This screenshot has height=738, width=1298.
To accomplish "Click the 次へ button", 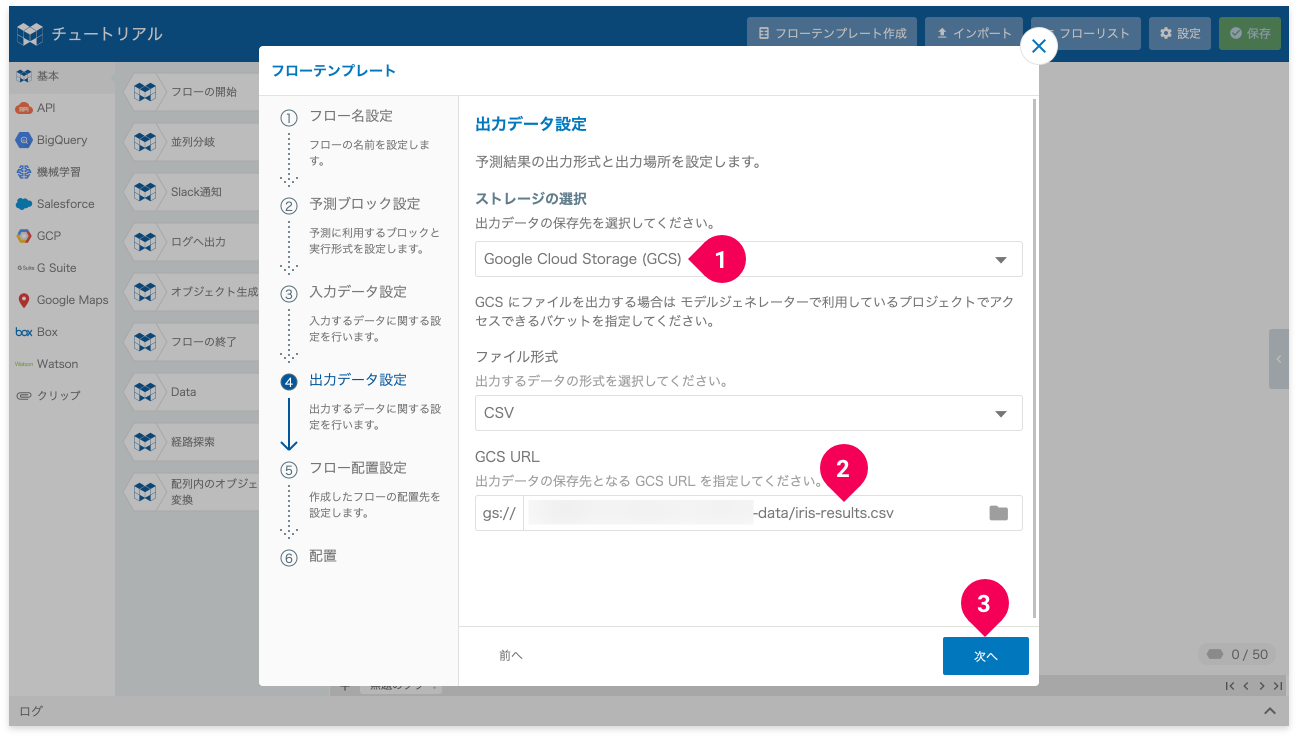I will coord(985,656).
